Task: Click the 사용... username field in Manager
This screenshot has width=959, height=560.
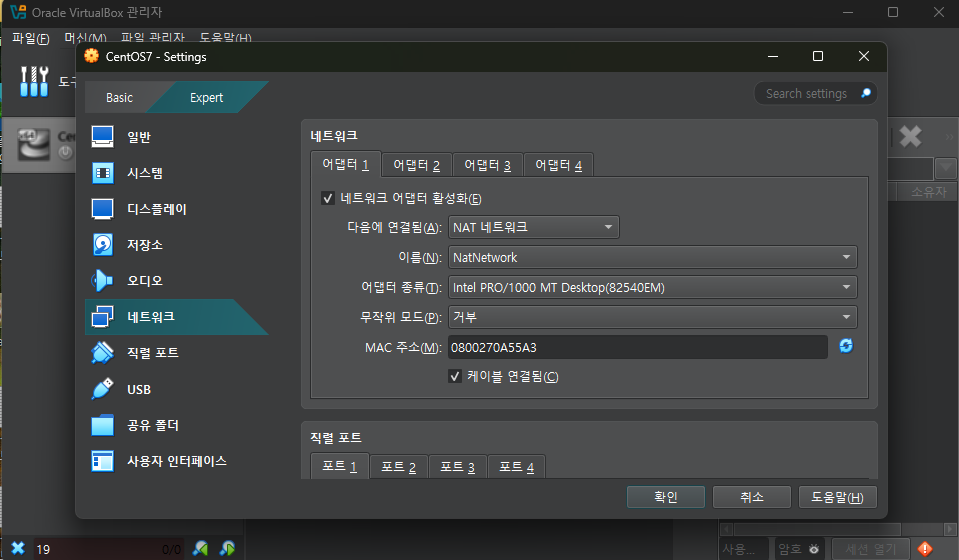Action: pos(744,549)
